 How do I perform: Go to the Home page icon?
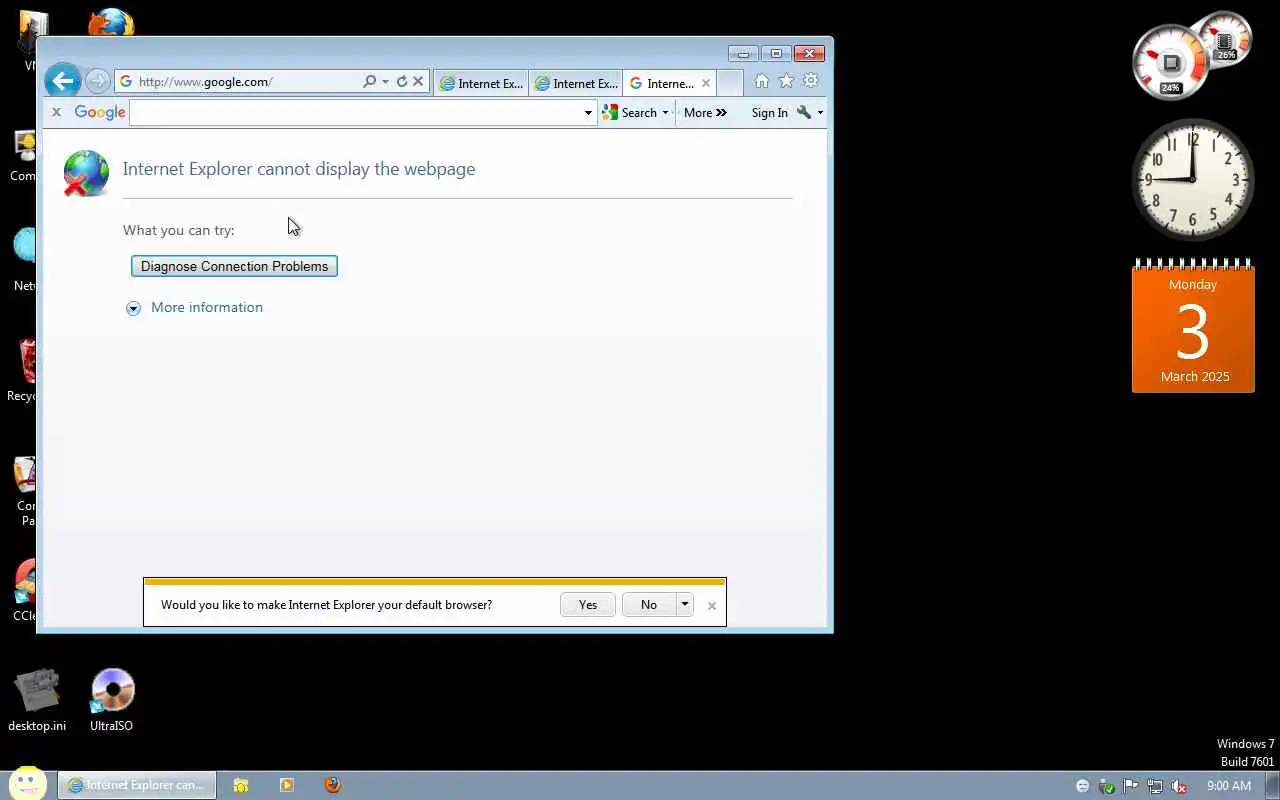click(x=762, y=81)
